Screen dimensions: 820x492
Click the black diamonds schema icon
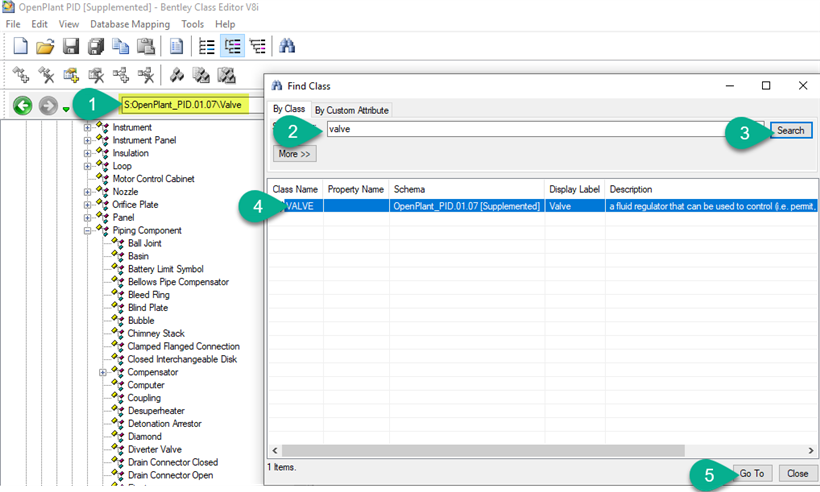(x=177, y=75)
